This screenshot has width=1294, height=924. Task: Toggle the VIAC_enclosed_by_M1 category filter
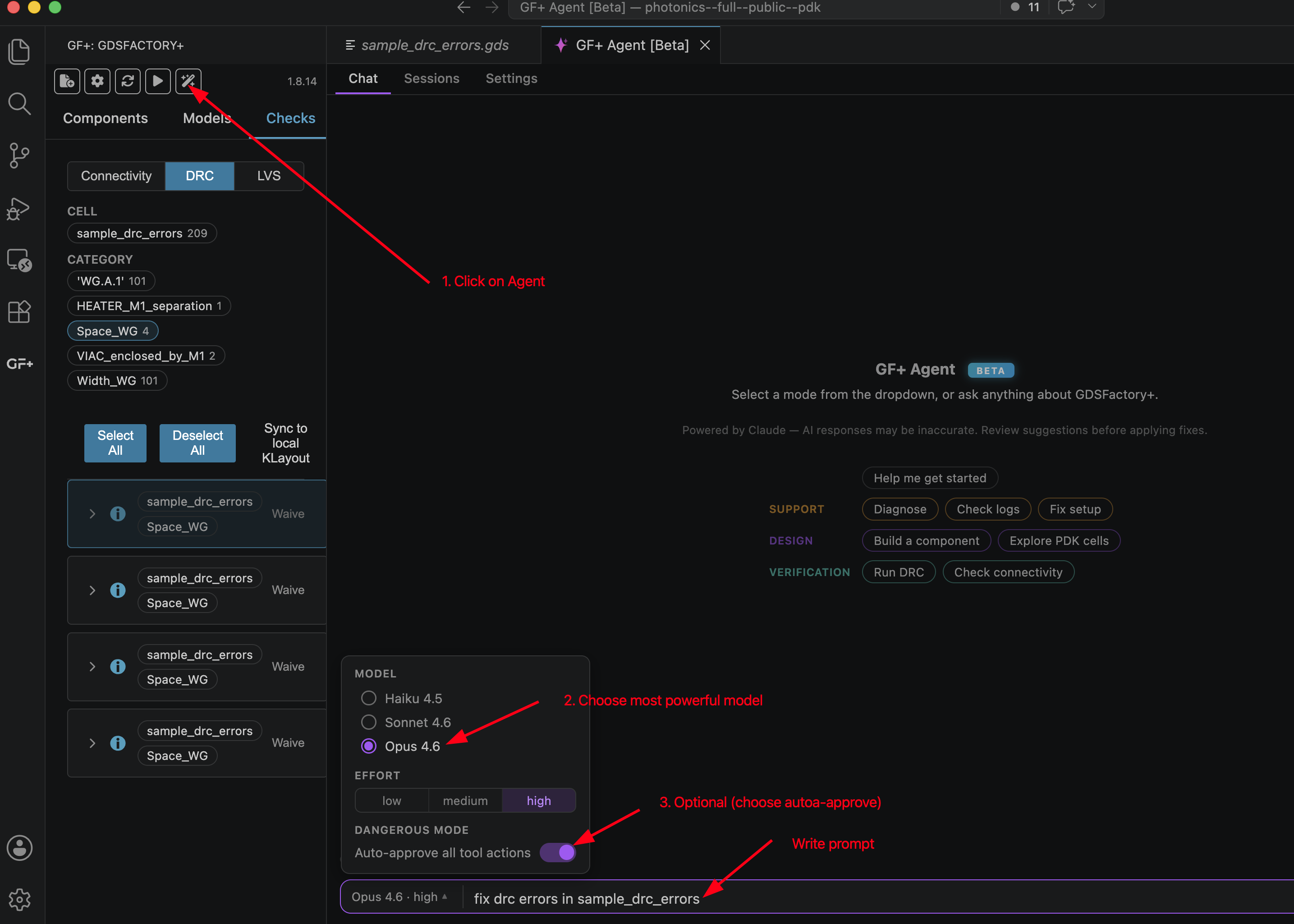click(x=146, y=356)
